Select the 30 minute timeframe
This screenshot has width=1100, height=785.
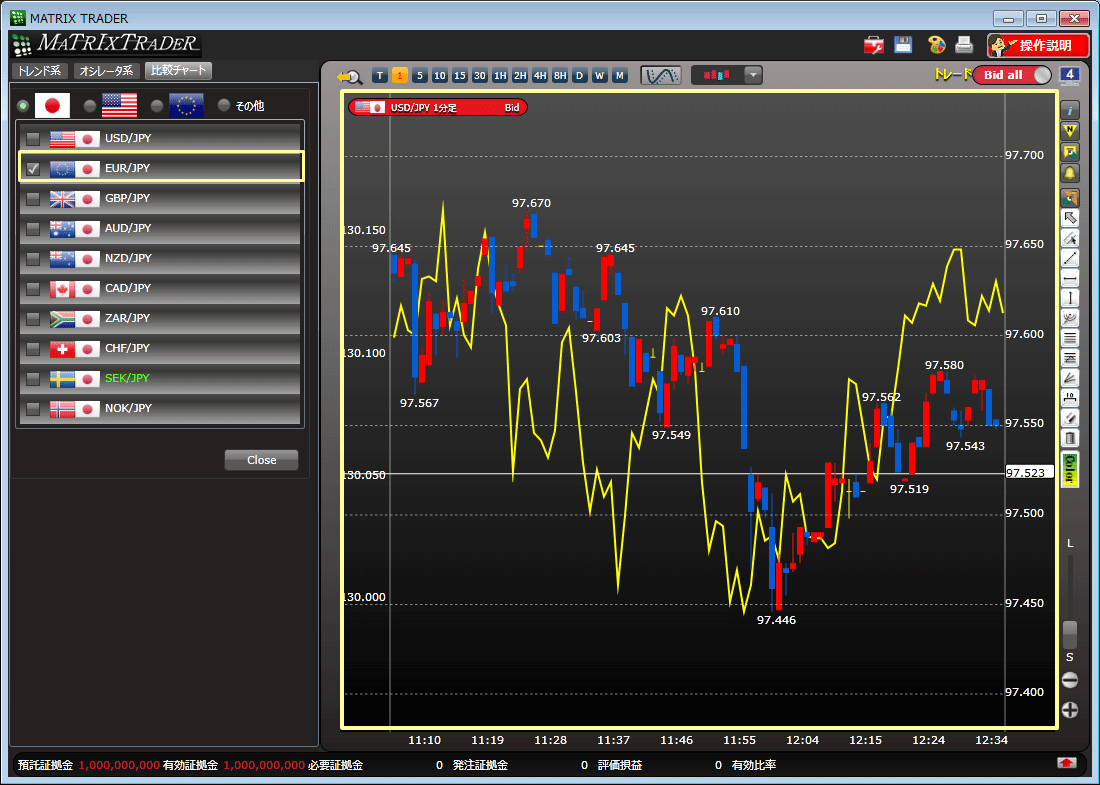pyautogui.click(x=480, y=76)
